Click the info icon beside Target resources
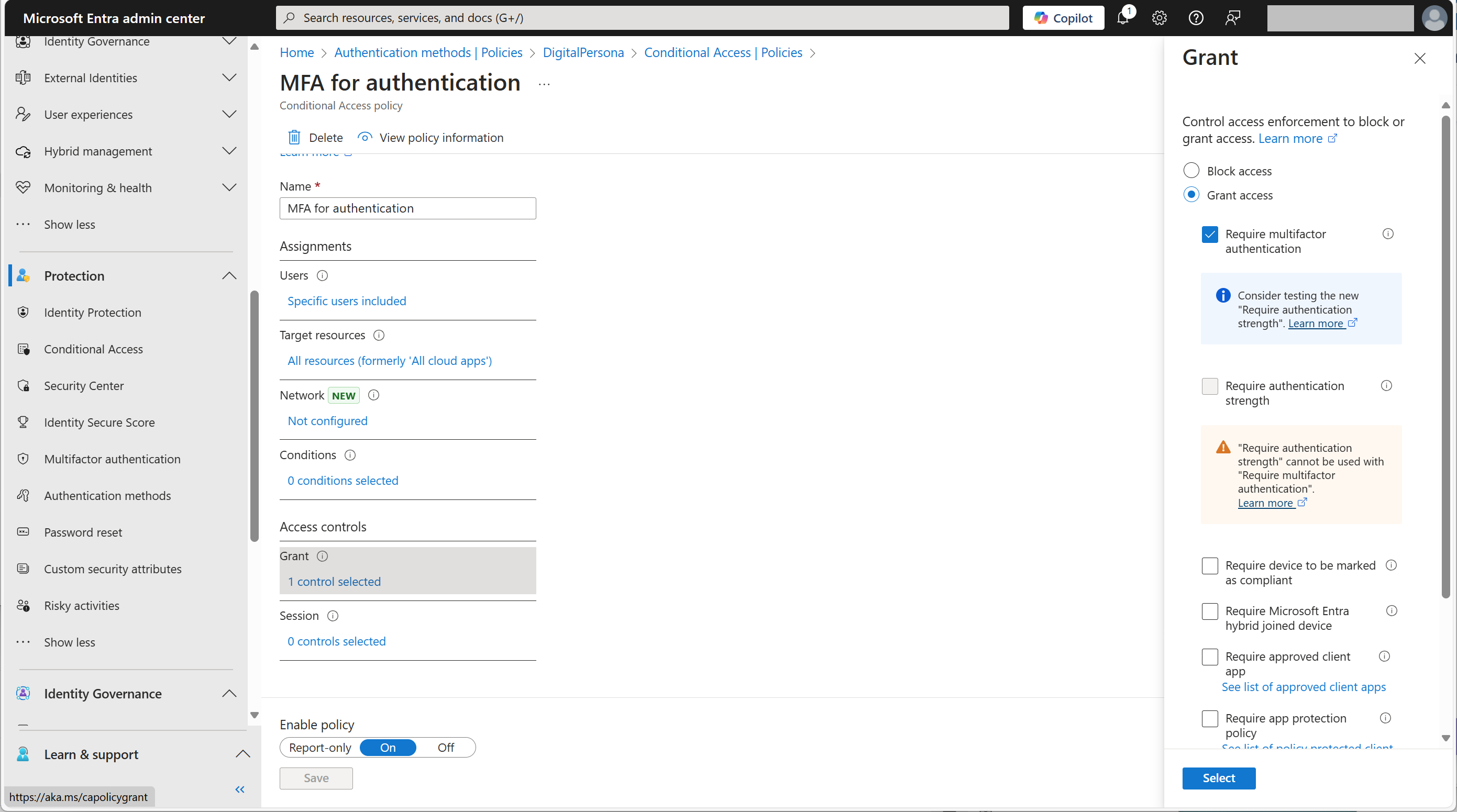This screenshot has width=1457, height=812. 379,335
